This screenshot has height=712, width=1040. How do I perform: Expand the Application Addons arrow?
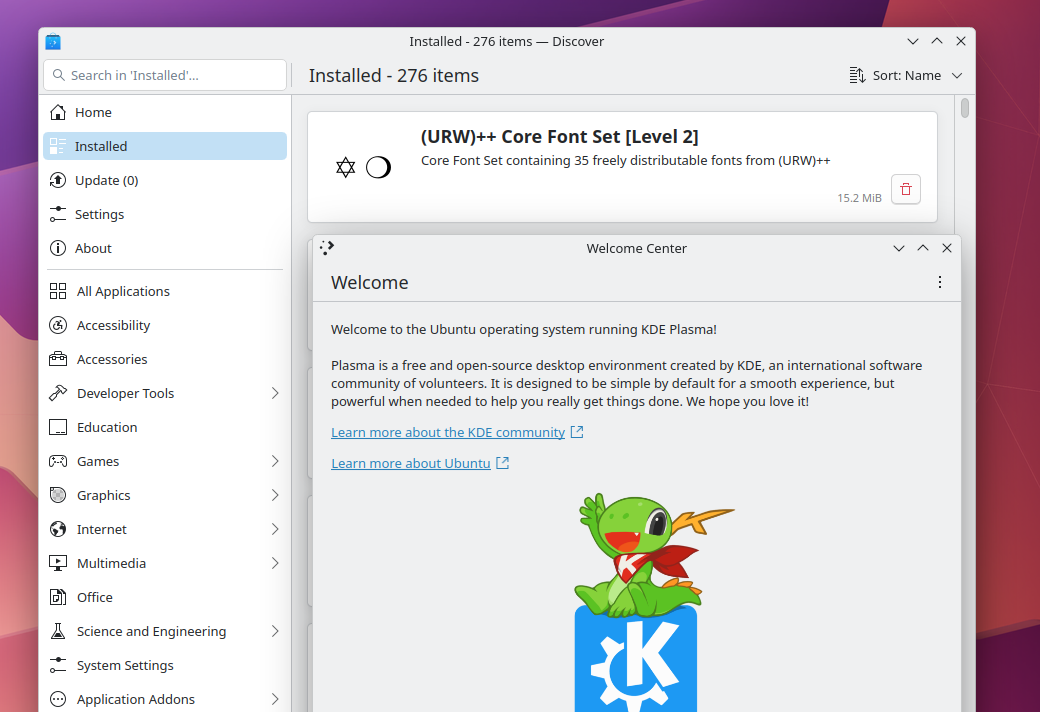click(275, 699)
